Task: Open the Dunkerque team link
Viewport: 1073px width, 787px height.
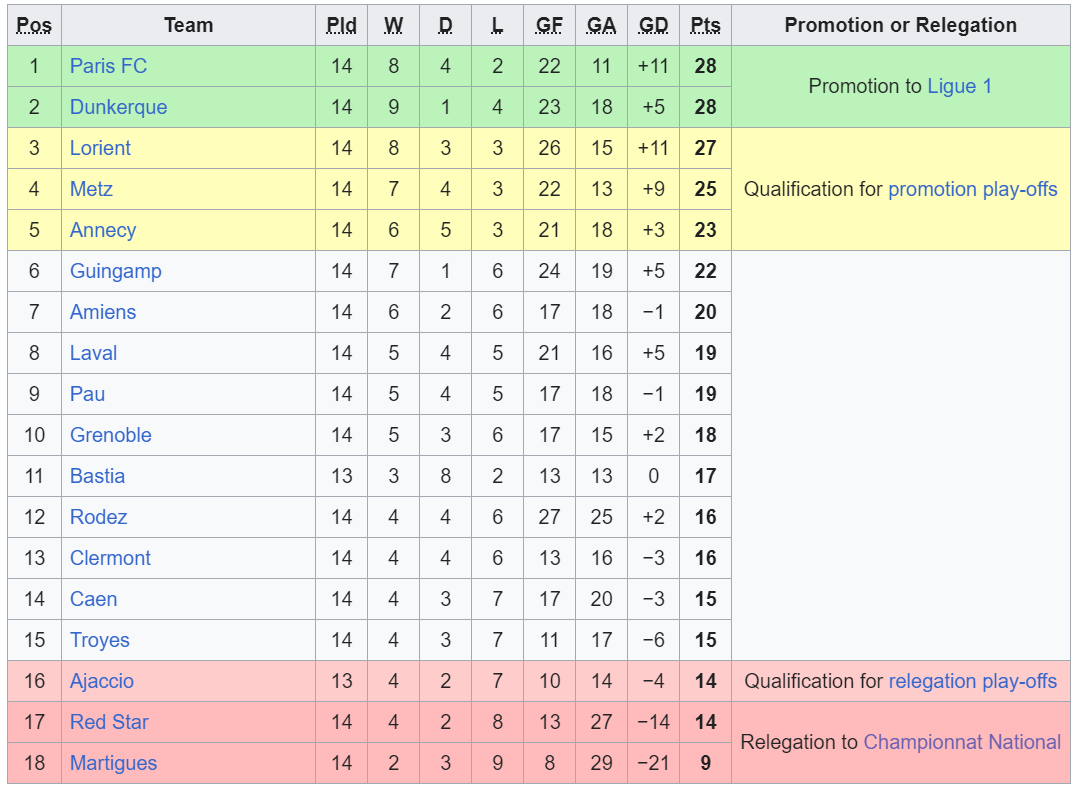Action: point(118,107)
